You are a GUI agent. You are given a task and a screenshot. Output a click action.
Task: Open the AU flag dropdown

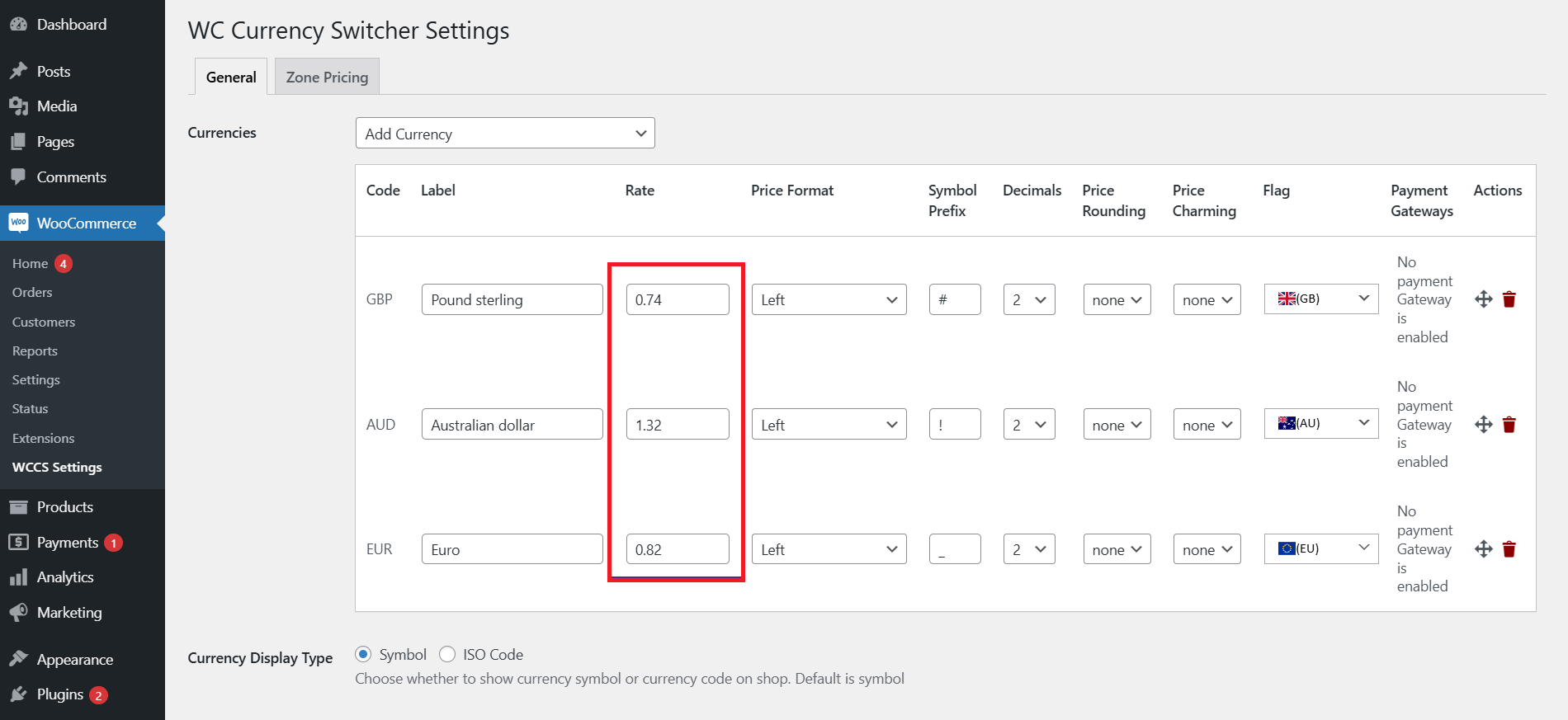(1321, 424)
